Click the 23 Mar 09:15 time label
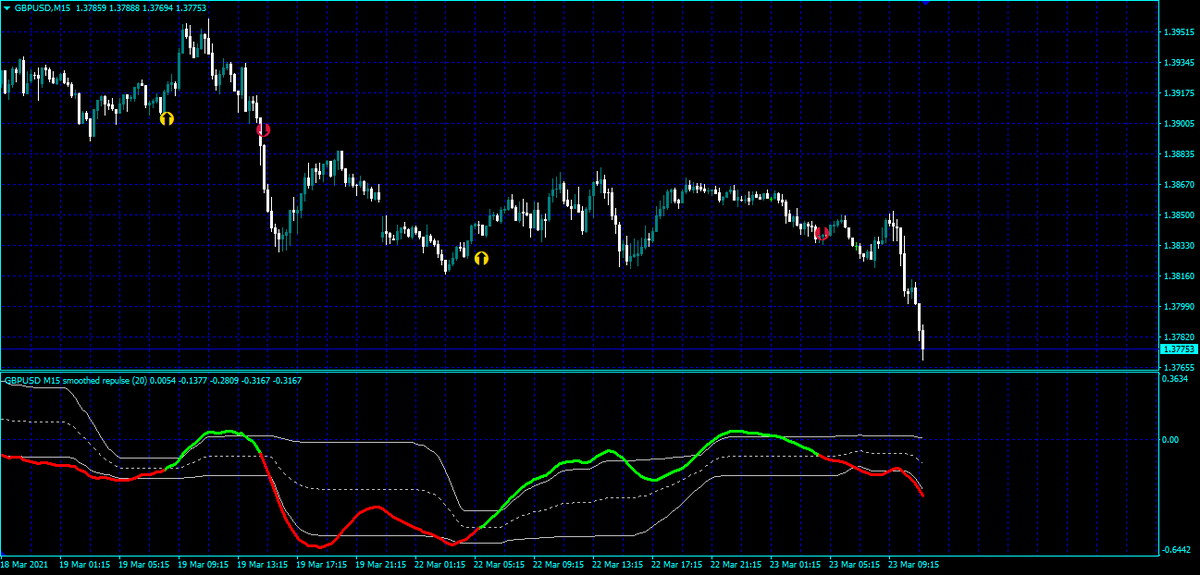 pos(915,565)
